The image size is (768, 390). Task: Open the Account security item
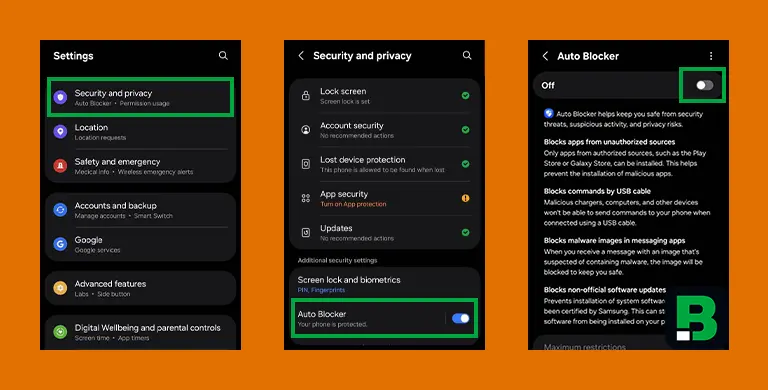pos(384,130)
